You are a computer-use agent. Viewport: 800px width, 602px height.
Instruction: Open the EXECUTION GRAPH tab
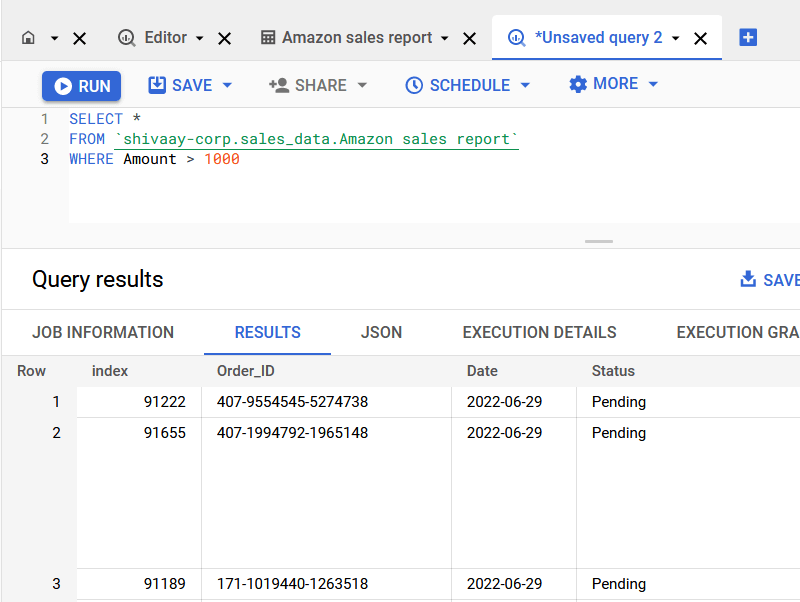tap(737, 332)
